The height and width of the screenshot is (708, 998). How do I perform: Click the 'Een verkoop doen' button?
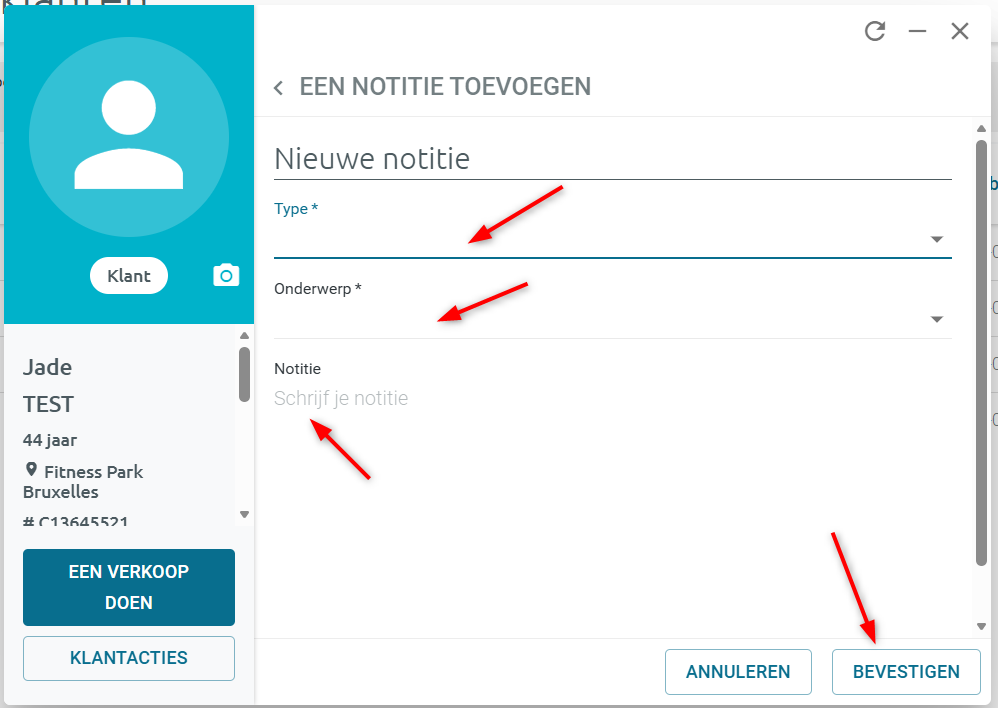[129, 587]
